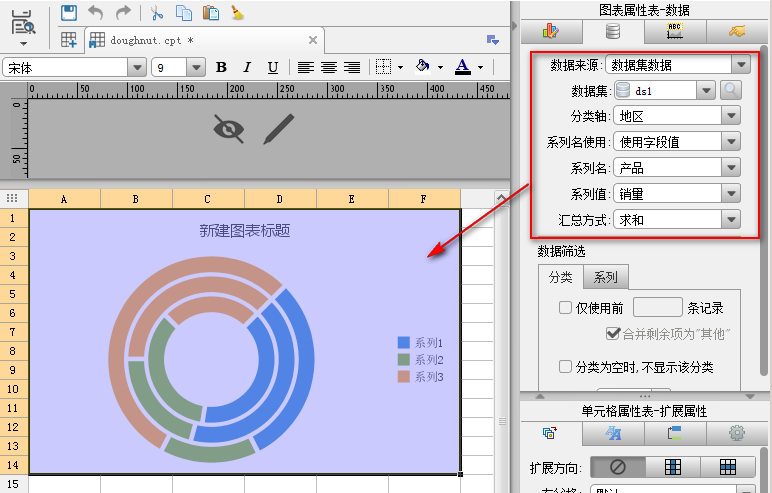Click the save disk icon
The height and width of the screenshot is (493, 772).
click(69, 13)
